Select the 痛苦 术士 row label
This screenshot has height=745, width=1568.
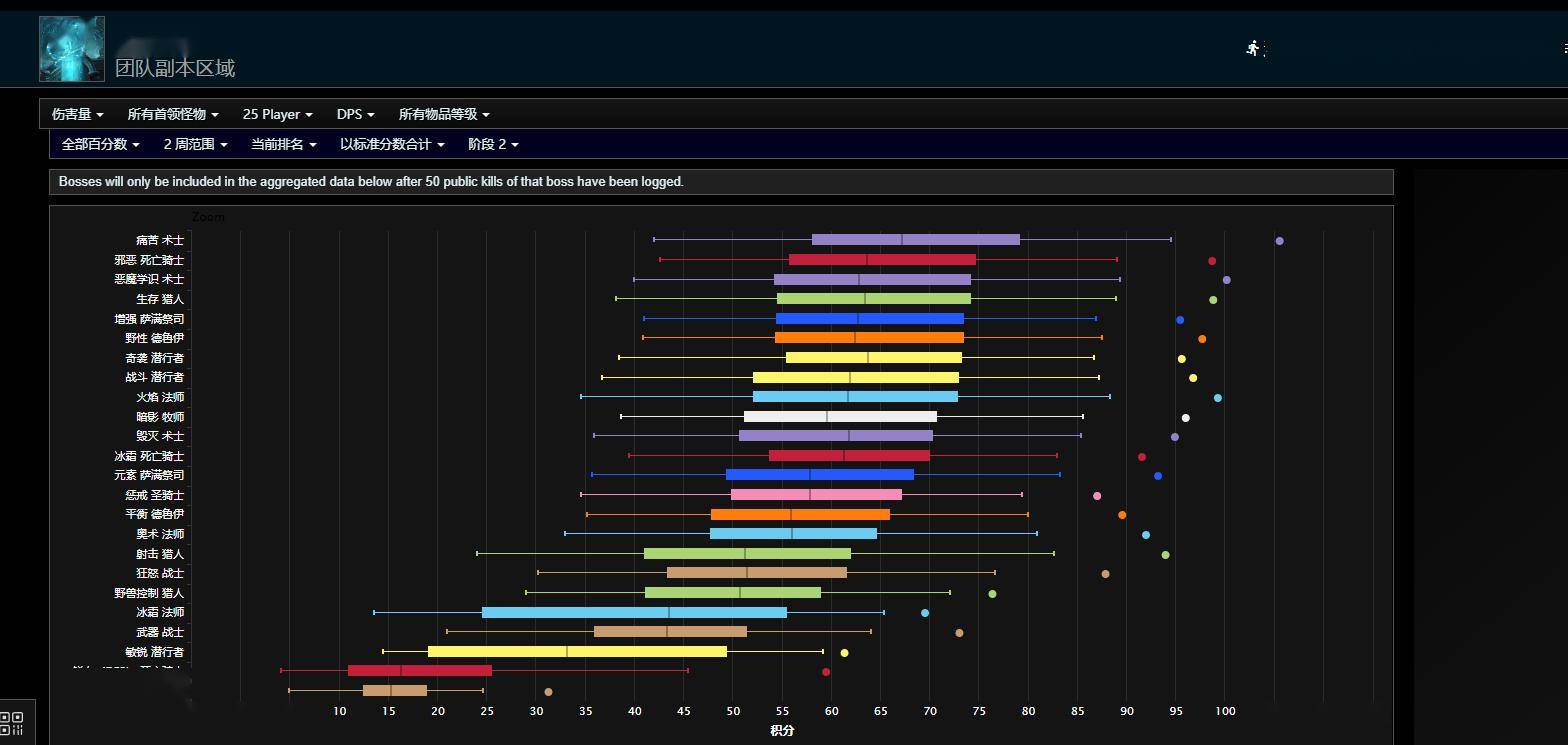tap(160, 240)
